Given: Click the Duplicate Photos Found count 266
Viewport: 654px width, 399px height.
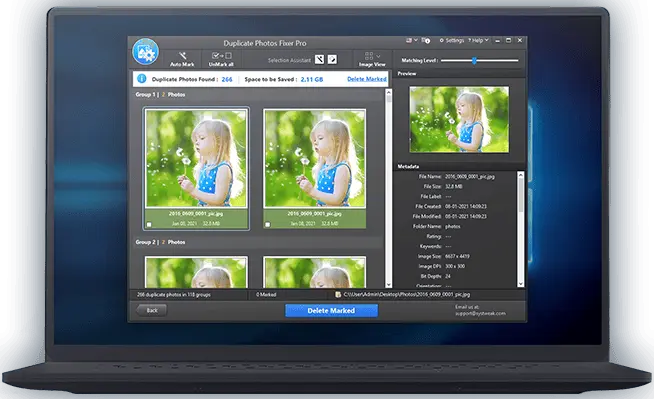Looking at the screenshot, I should pos(227,79).
